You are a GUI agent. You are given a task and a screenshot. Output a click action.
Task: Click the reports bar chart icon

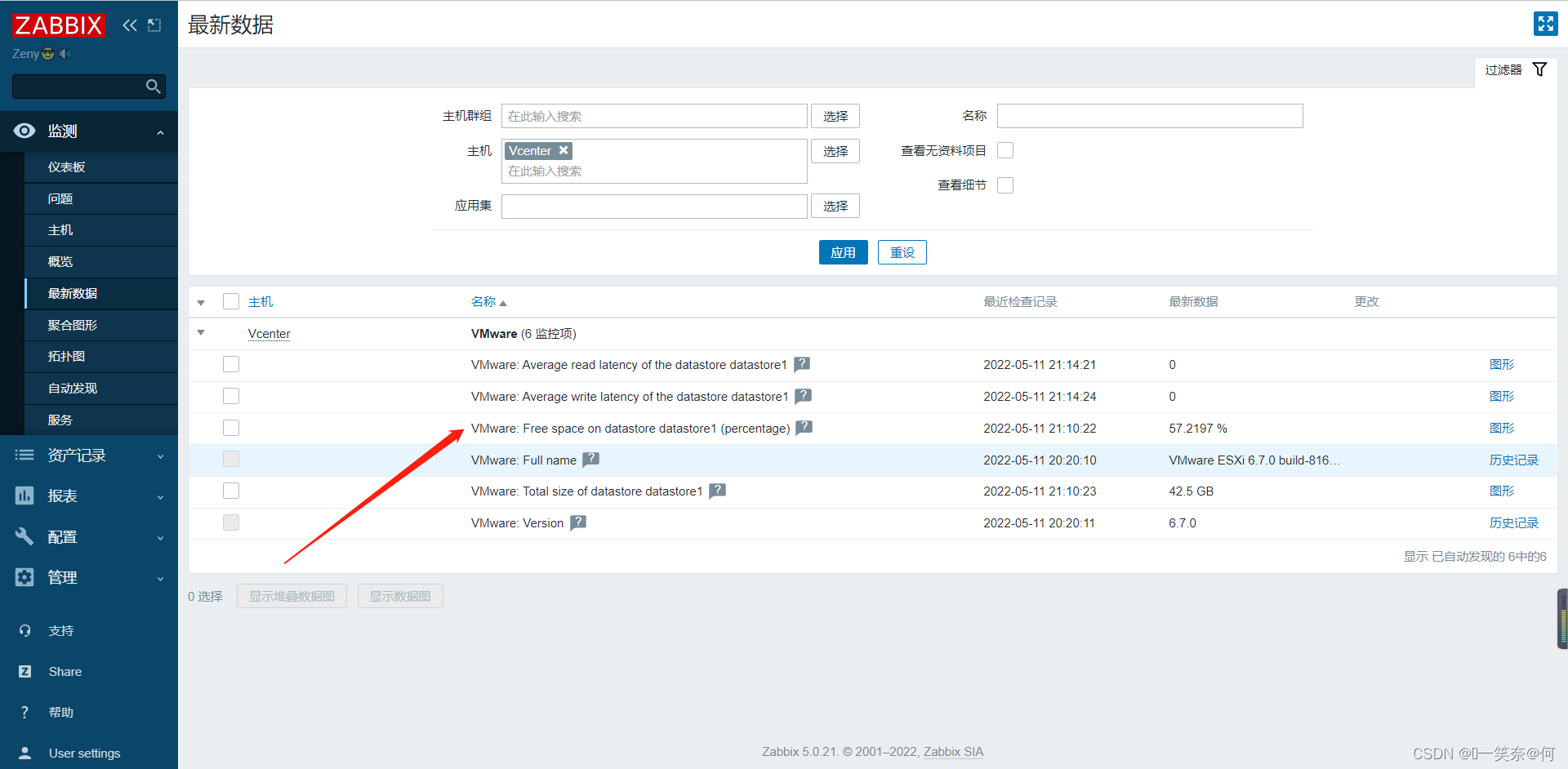24,496
